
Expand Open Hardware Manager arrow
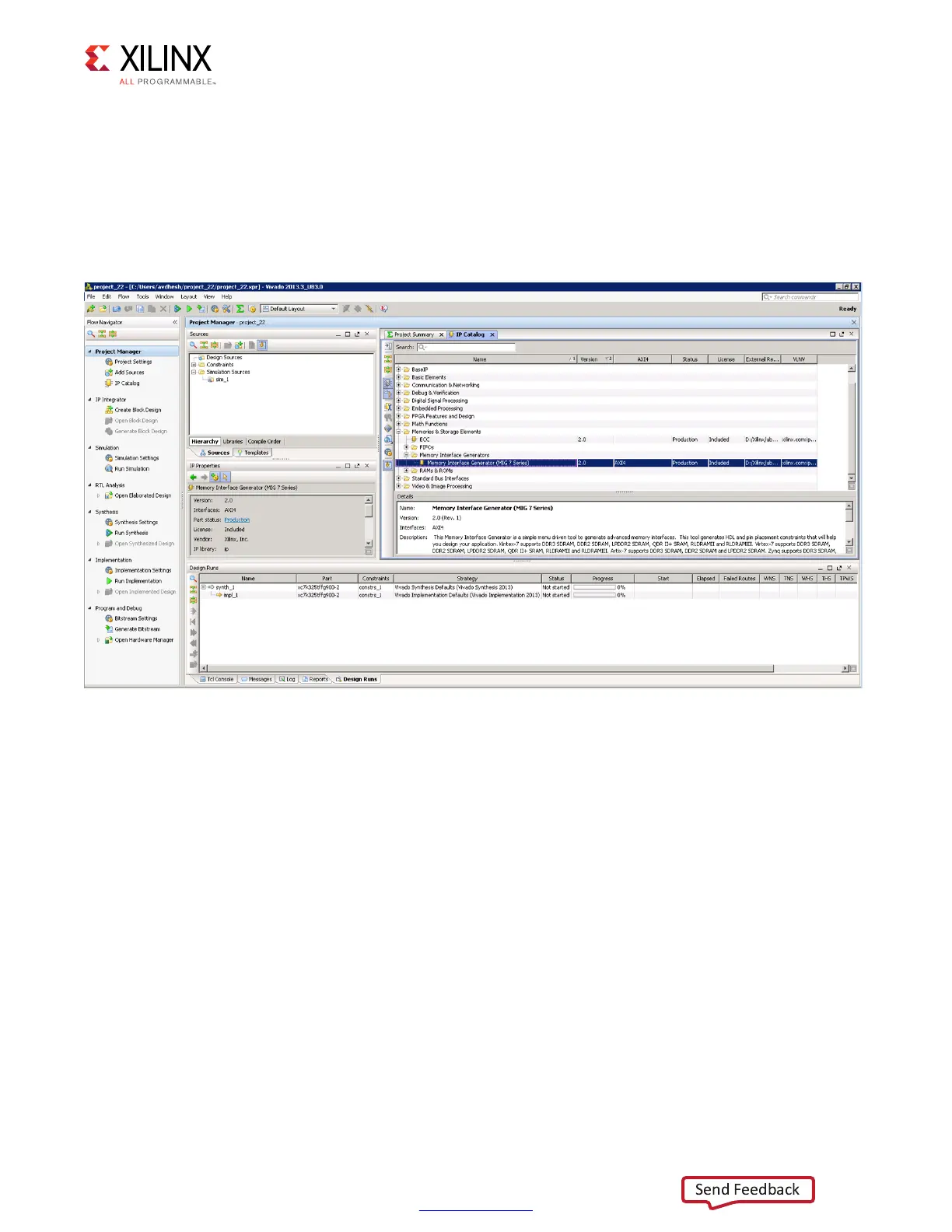point(98,640)
